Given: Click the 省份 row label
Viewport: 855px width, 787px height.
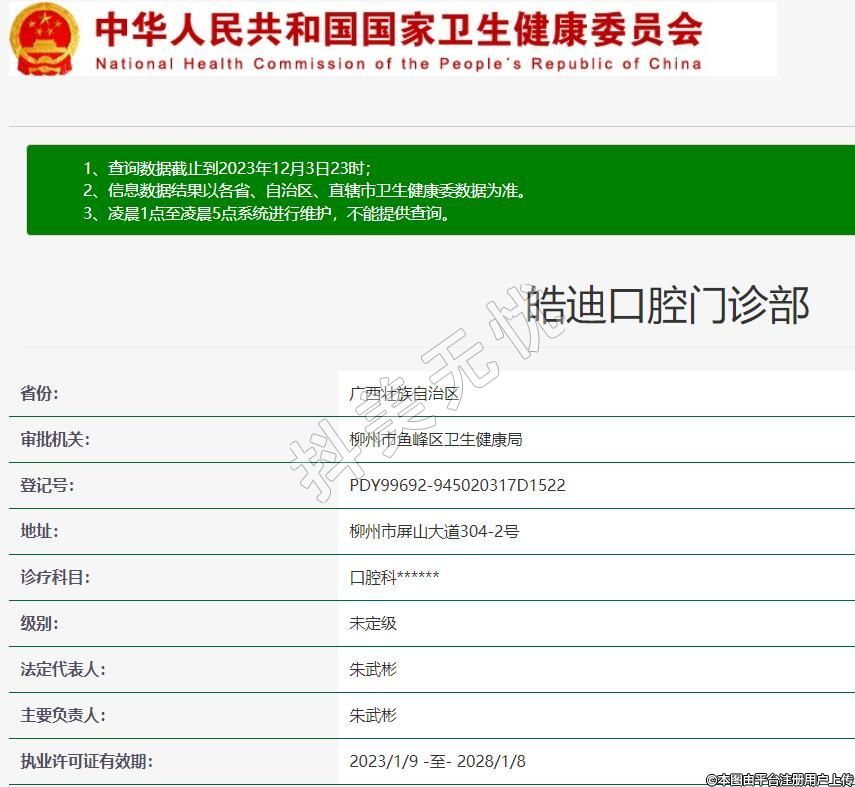Looking at the screenshot, I should (x=40, y=393).
